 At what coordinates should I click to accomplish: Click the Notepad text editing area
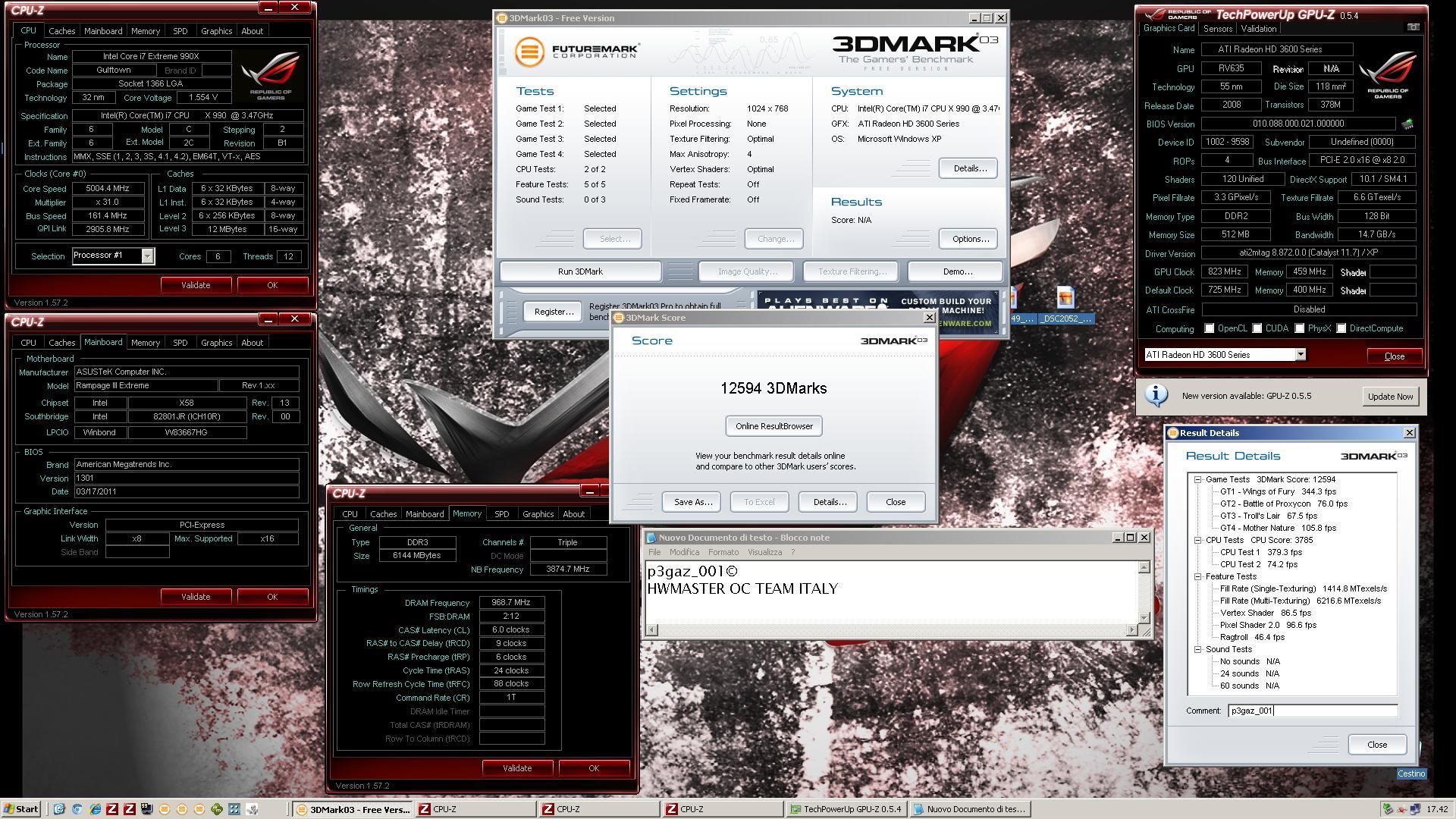(891, 592)
